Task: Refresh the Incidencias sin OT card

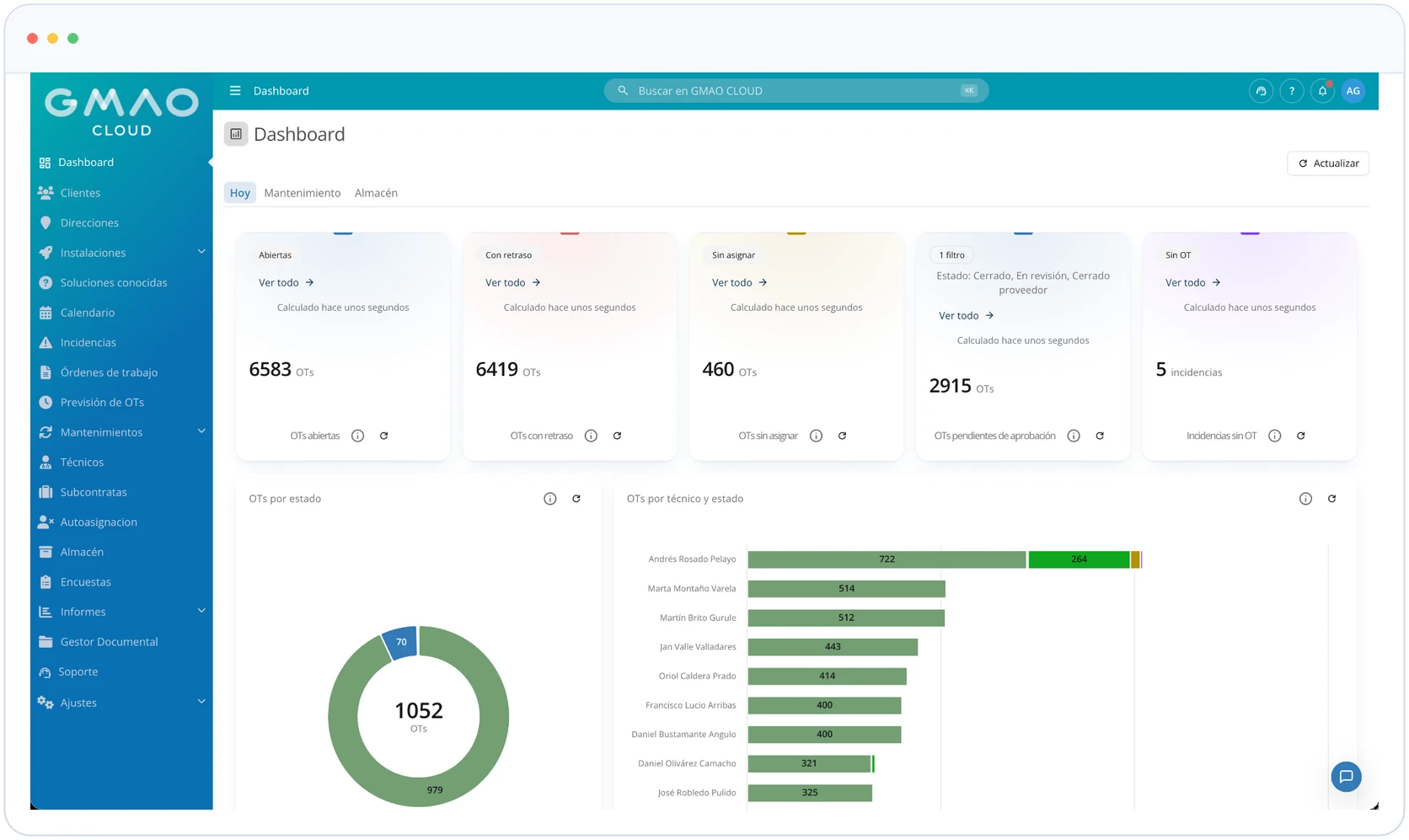Action: 1300,436
